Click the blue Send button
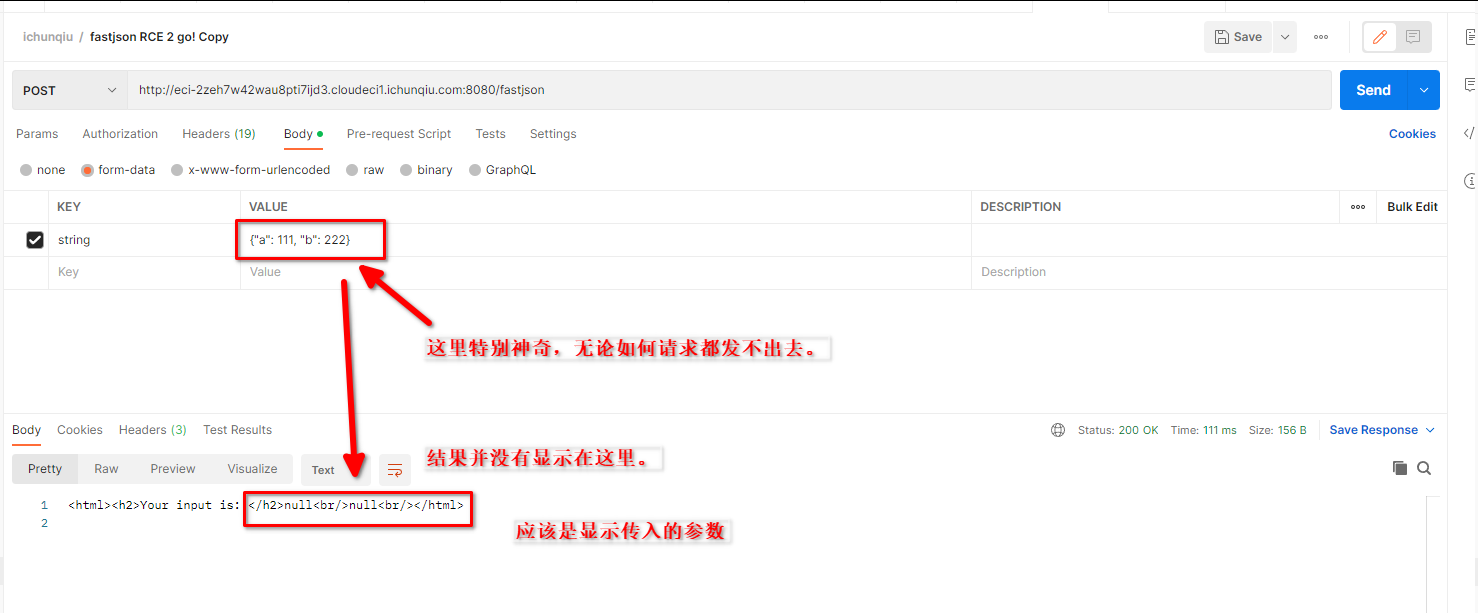Viewport: 1478px width, 613px height. point(1373,90)
